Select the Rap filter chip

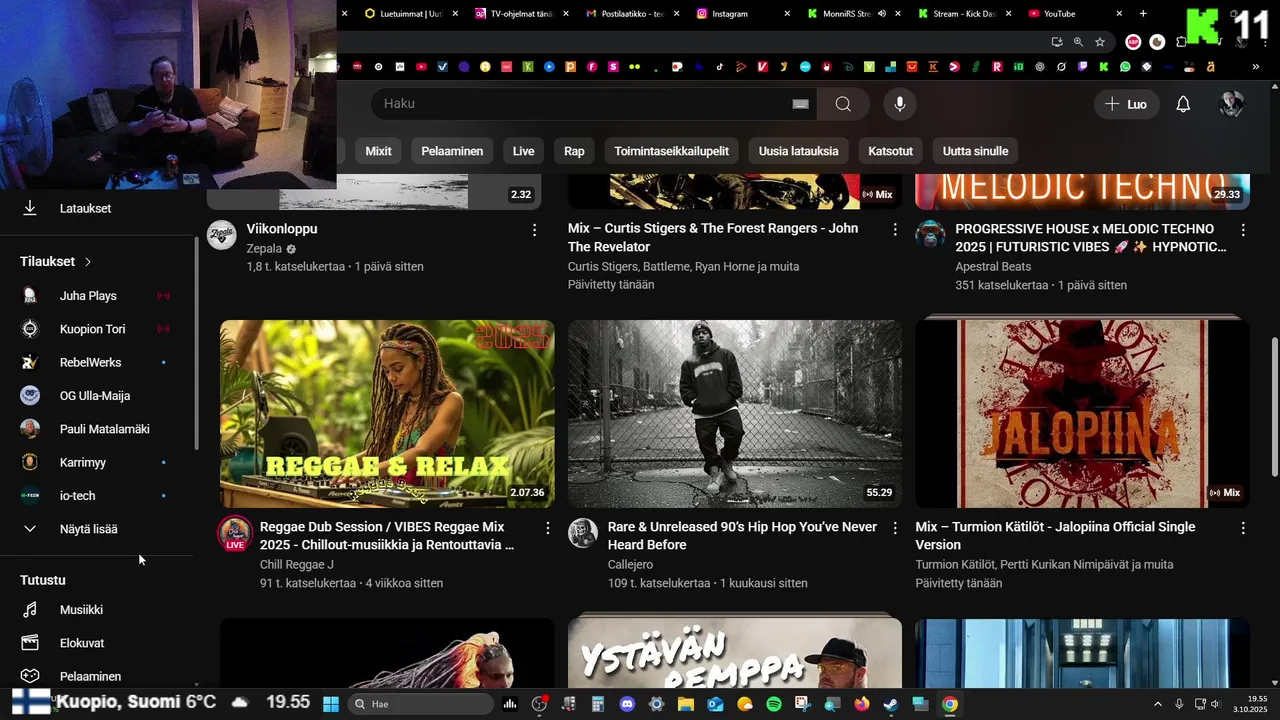(574, 151)
